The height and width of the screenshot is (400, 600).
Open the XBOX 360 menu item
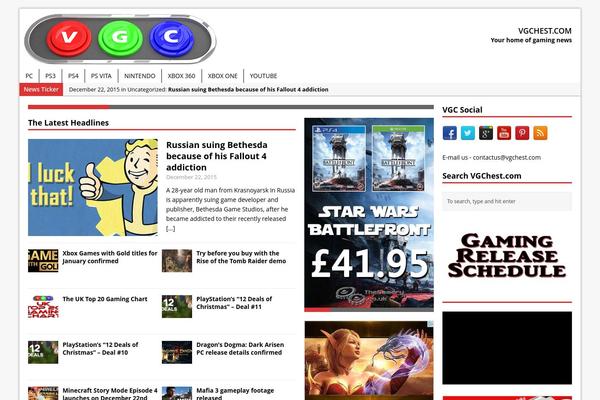pos(181,76)
